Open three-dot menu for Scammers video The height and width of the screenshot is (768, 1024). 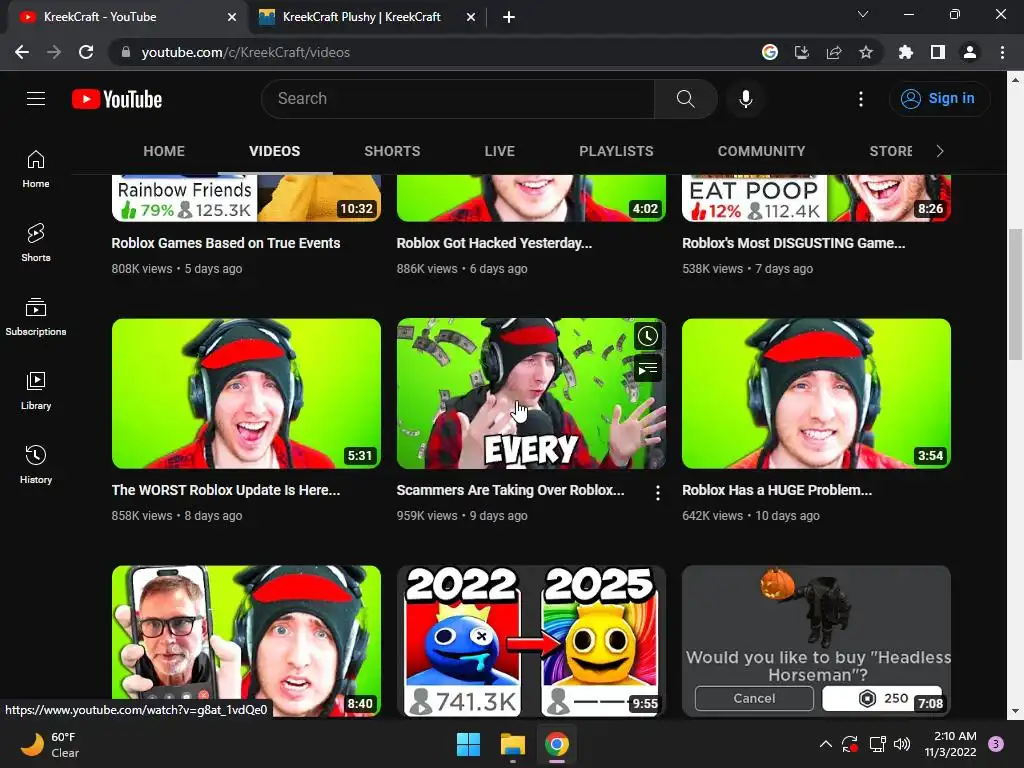tap(658, 493)
